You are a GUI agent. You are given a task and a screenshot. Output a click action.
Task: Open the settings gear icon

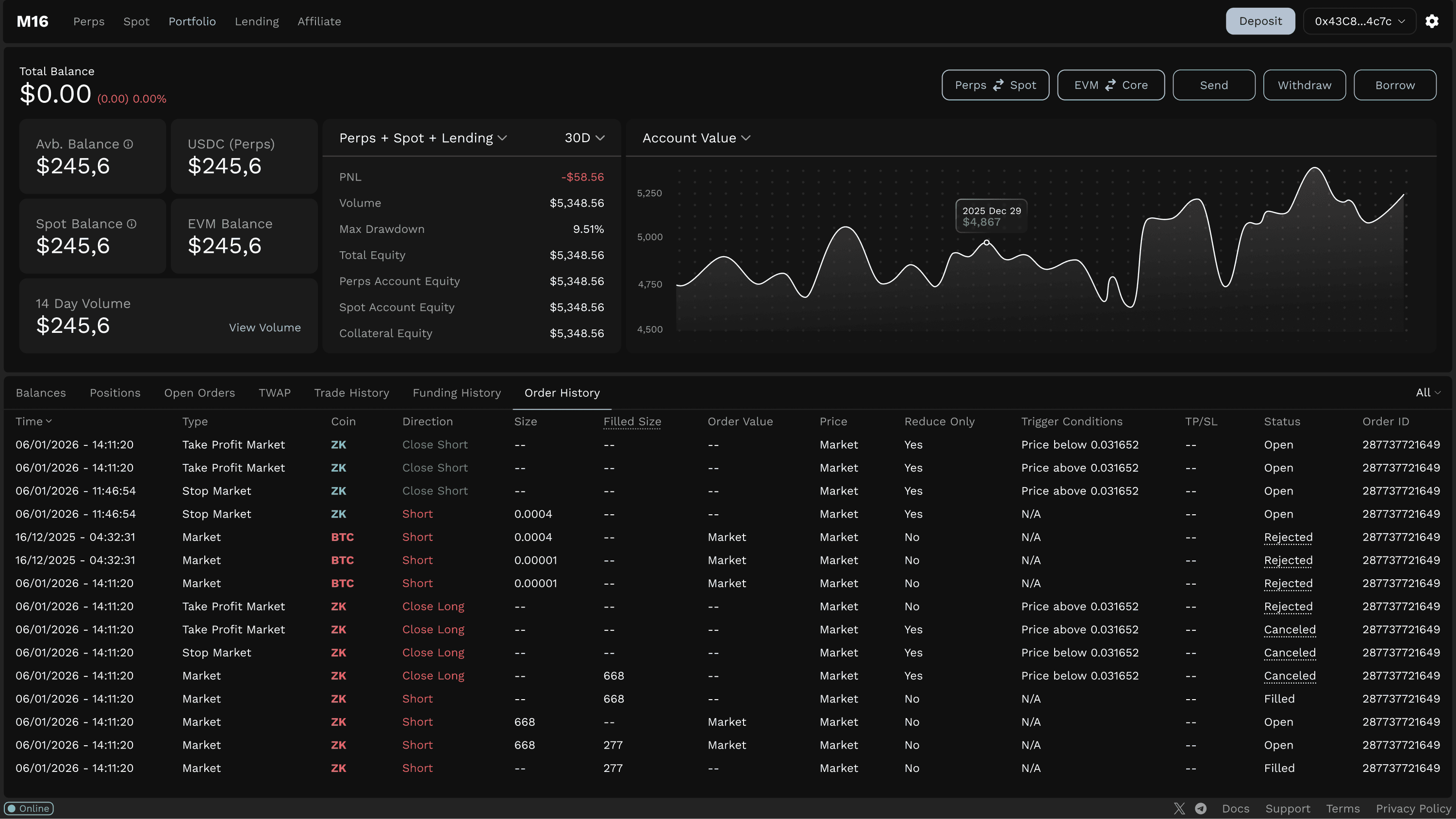click(1432, 21)
